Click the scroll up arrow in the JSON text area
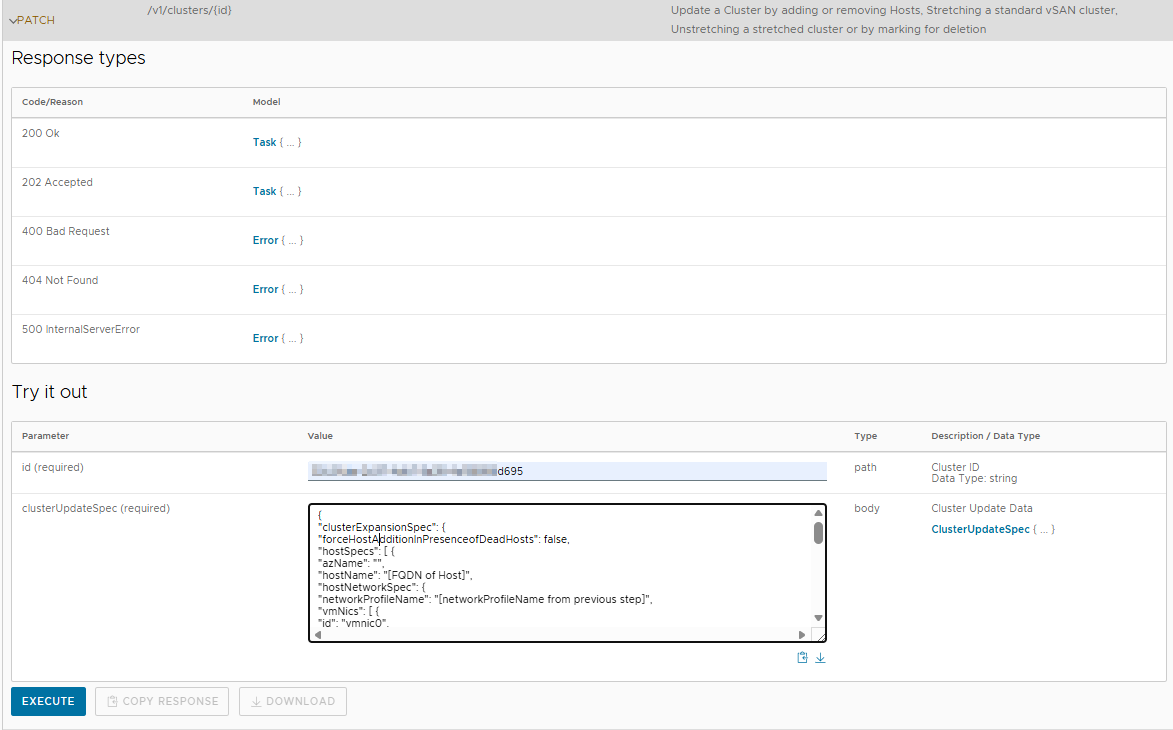 [x=818, y=514]
